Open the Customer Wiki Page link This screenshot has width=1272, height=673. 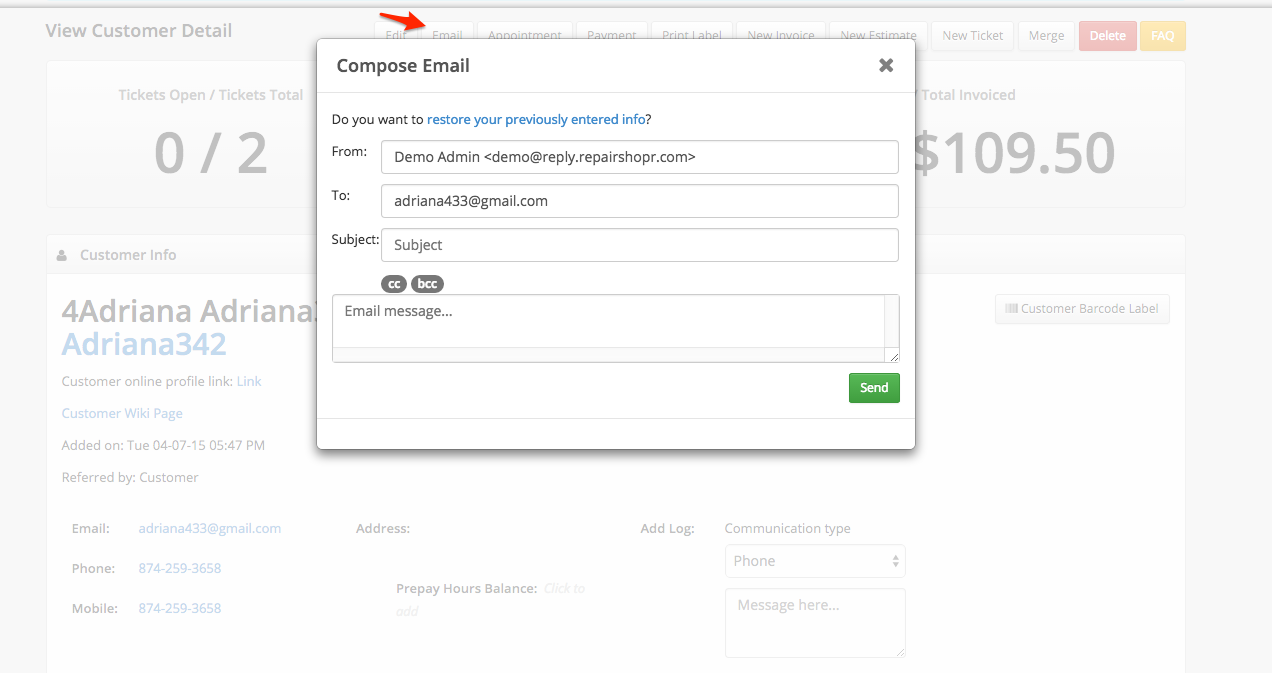click(122, 414)
